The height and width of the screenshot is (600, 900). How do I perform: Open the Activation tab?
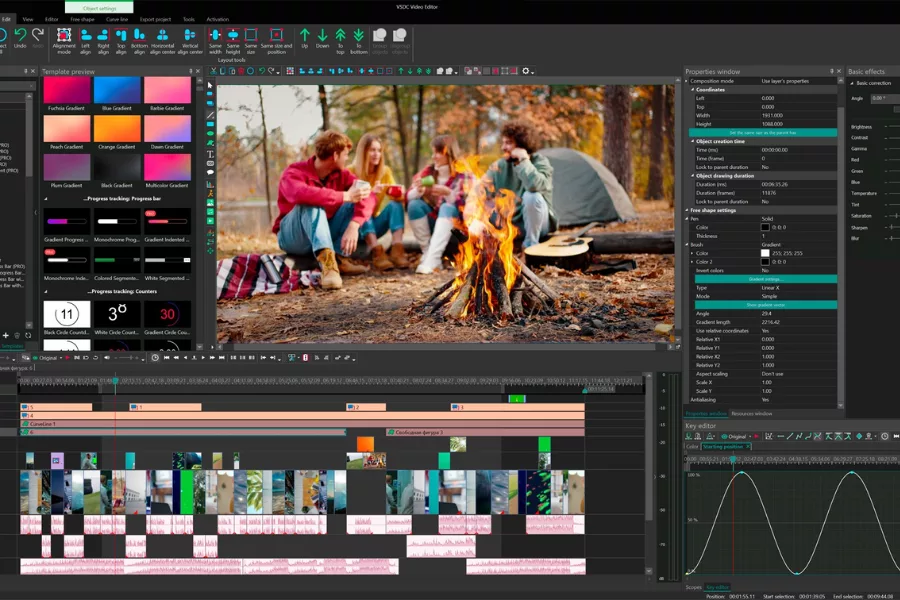point(218,19)
